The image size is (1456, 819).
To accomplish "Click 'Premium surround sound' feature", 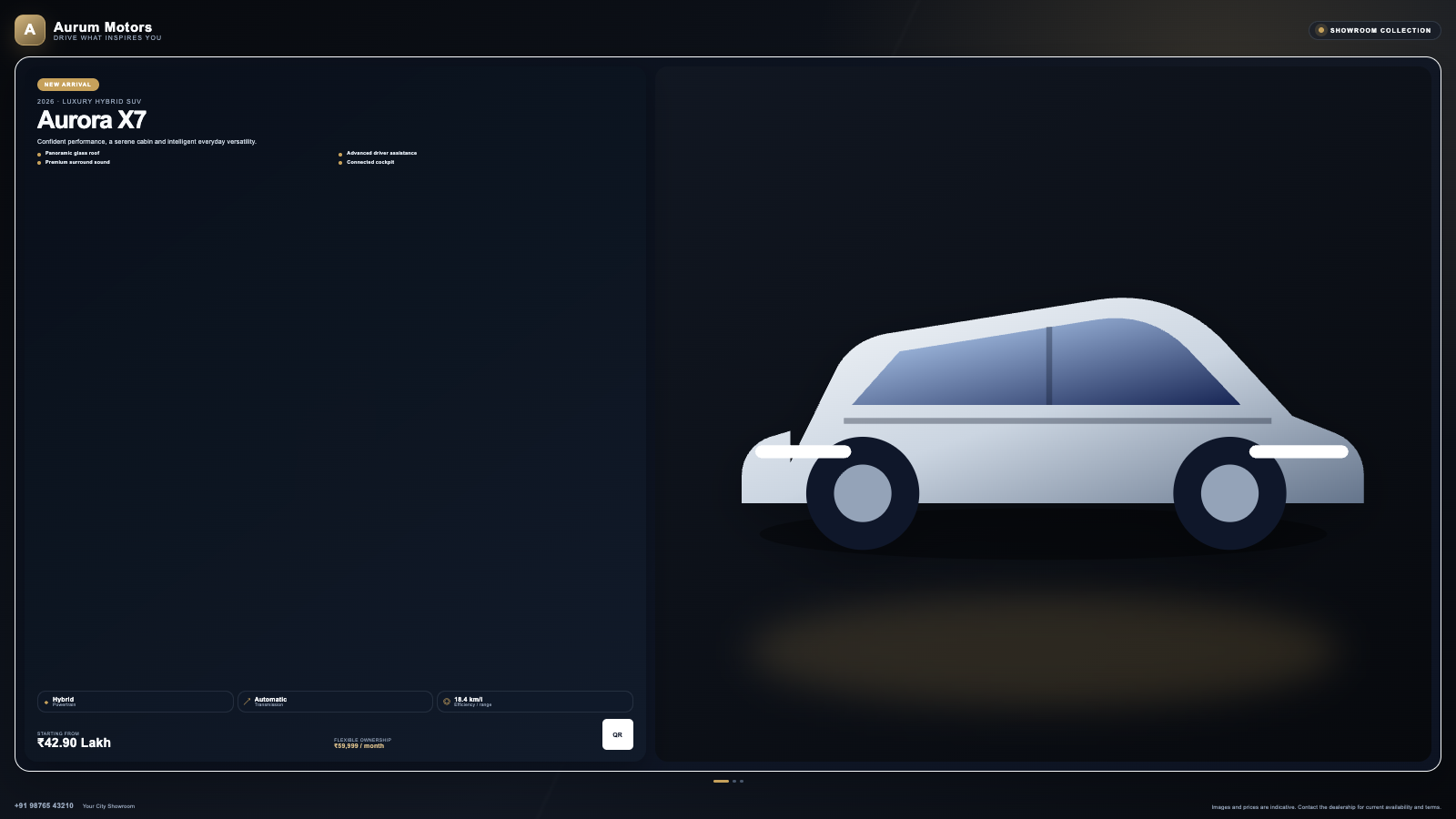I will (77, 162).
